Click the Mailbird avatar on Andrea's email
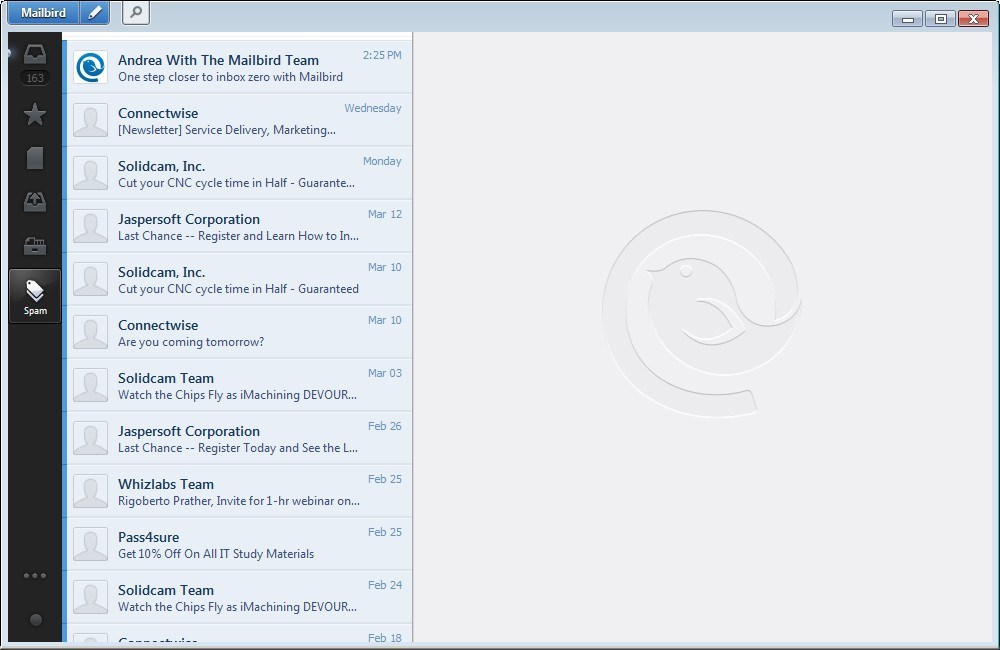The width and height of the screenshot is (1000, 650). click(90, 67)
